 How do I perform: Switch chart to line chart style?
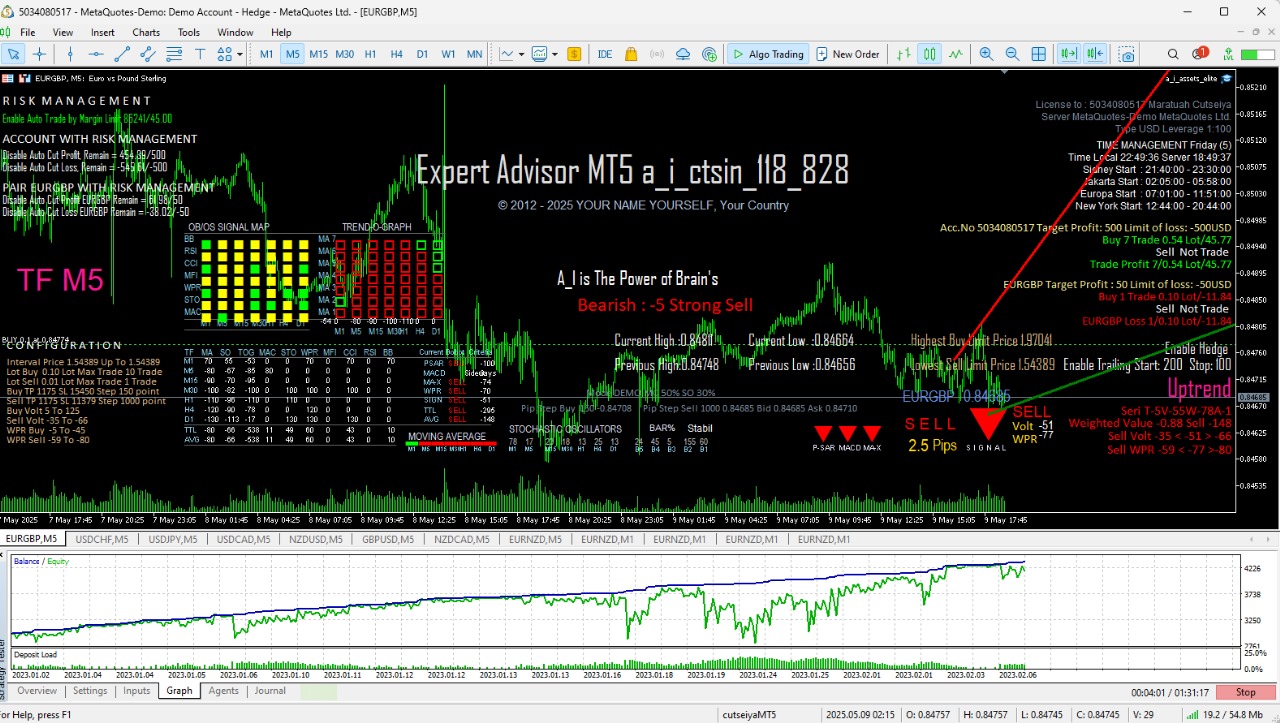coord(956,54)
